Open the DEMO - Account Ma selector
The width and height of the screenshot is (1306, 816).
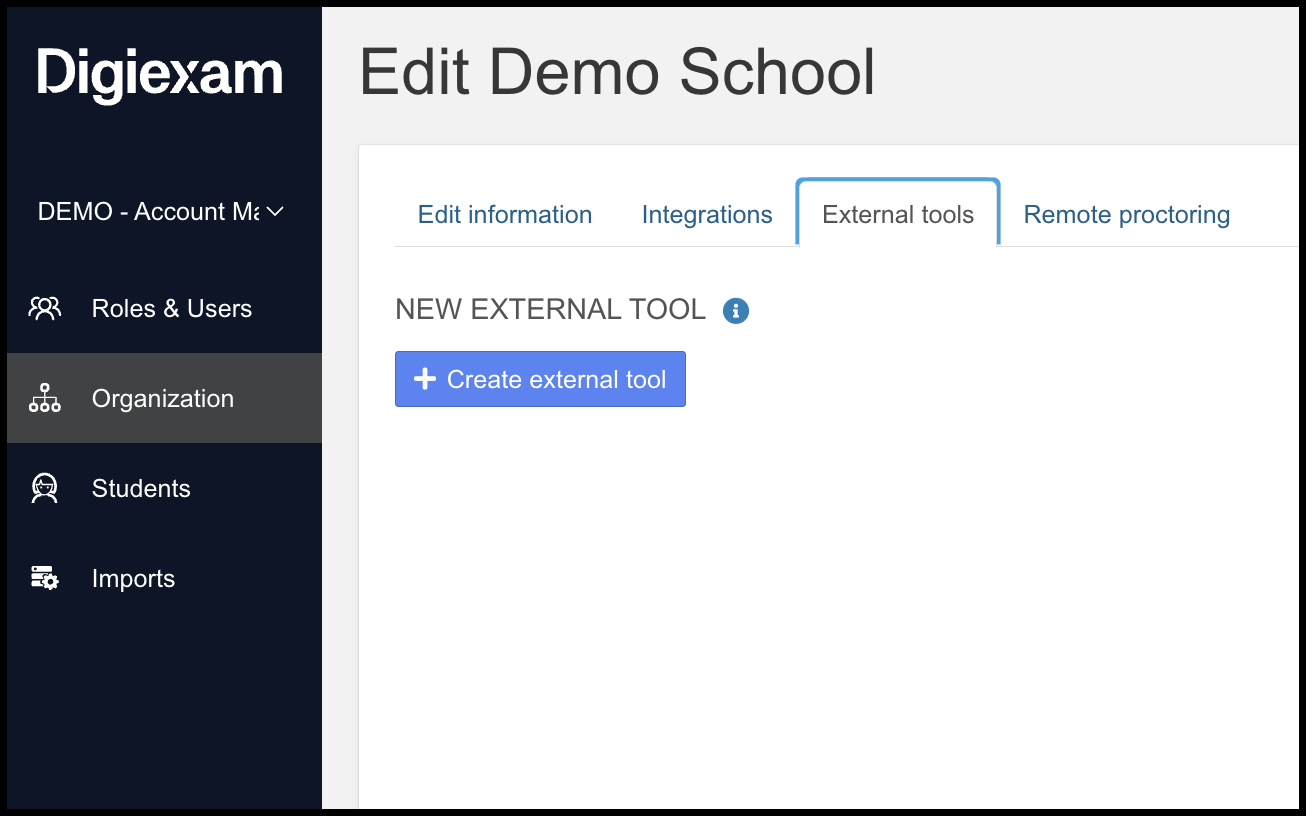[x=161, y=212]
